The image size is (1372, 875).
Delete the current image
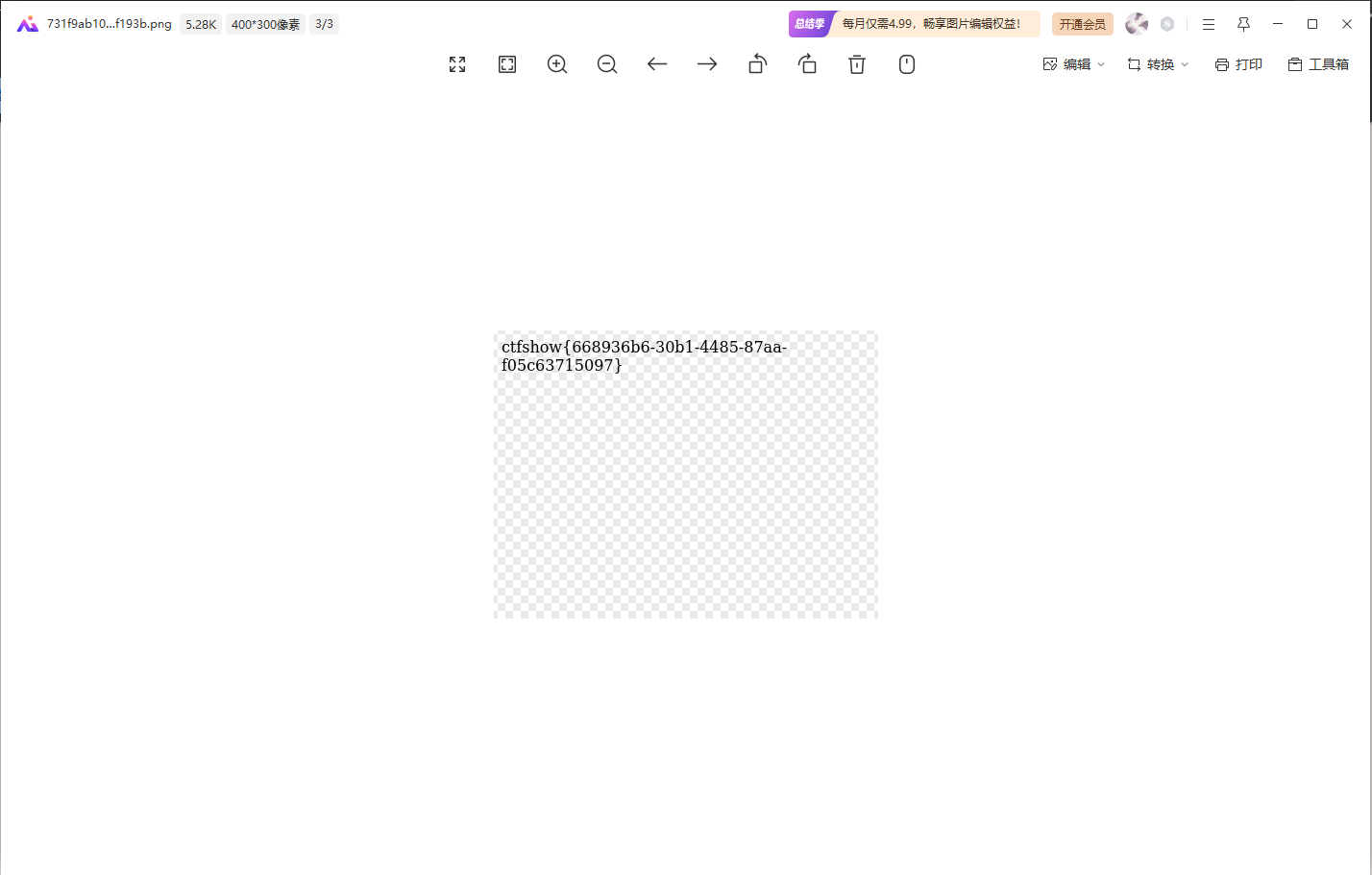pos(857,64)
